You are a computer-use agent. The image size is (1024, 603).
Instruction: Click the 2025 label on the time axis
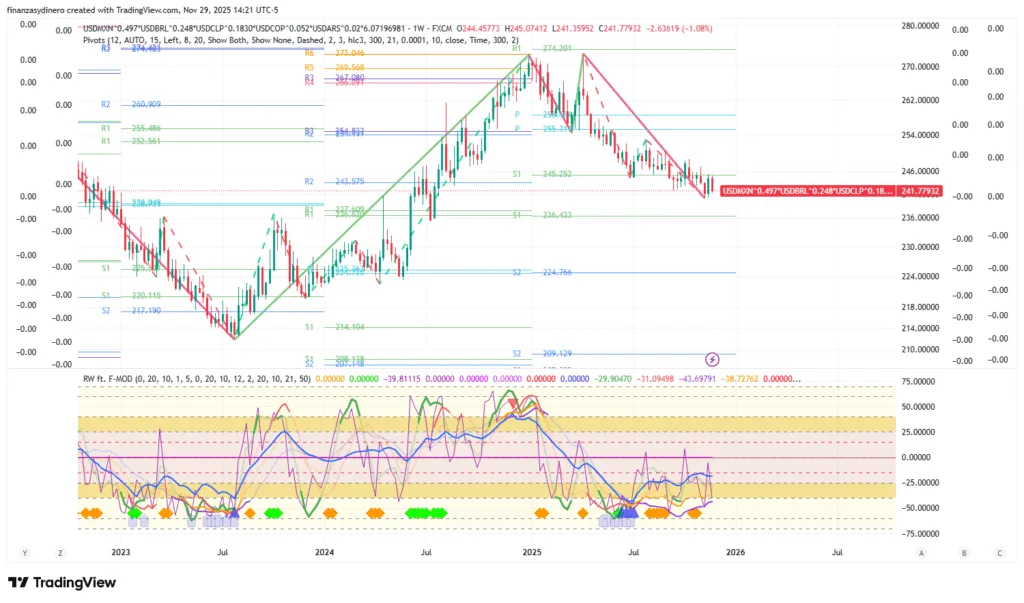coord(532,551)
